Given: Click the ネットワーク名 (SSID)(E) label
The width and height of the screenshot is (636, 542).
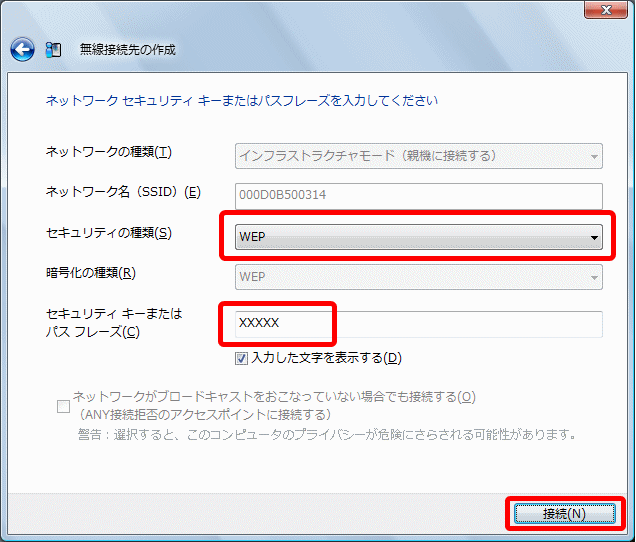Looking at the screenshot, I should point(123,192).
